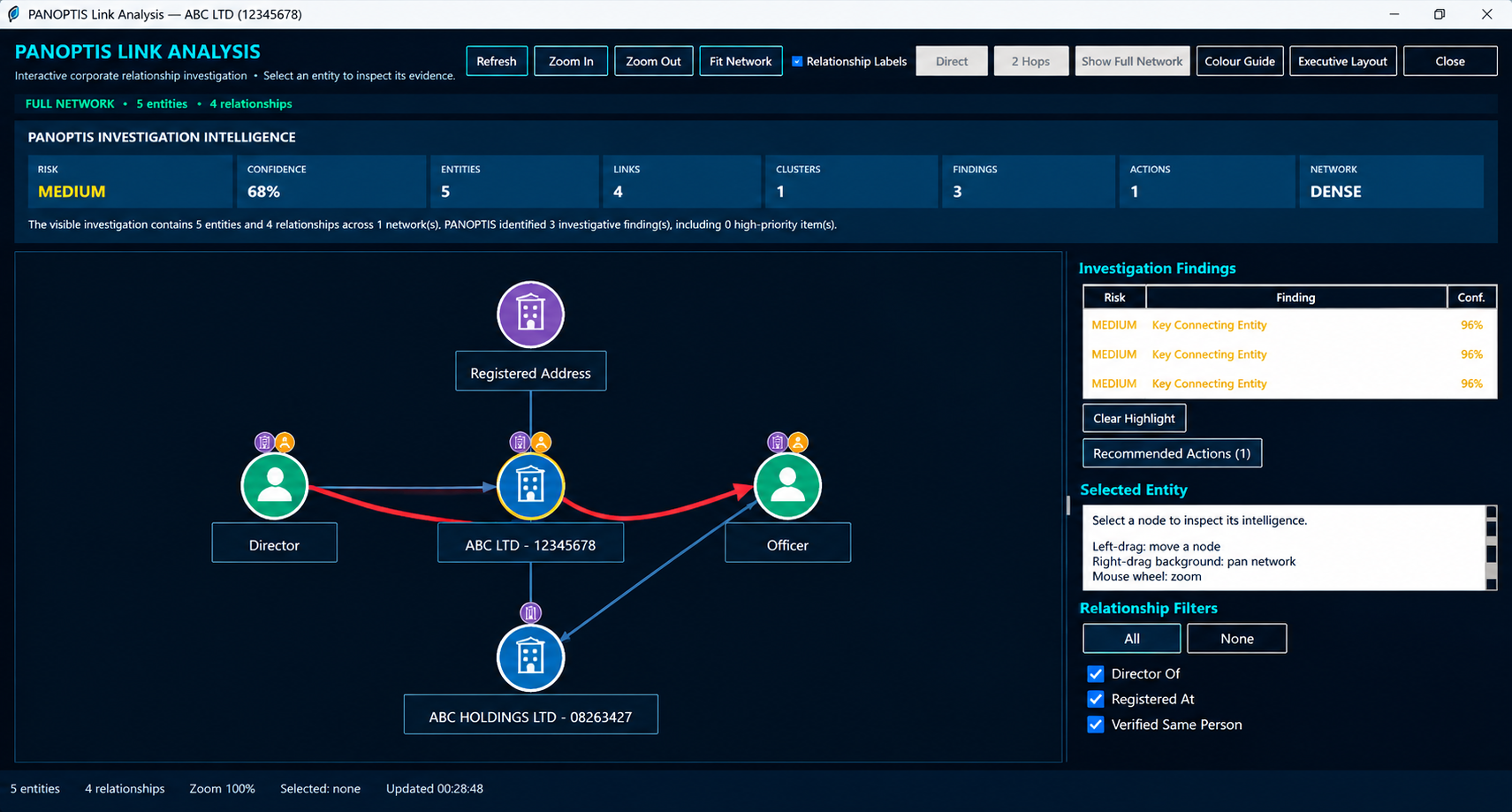This screenshot has height=812, width=1512.
Task: Open Recommended Actions (1)
Action: click(x=1172, y=453)
